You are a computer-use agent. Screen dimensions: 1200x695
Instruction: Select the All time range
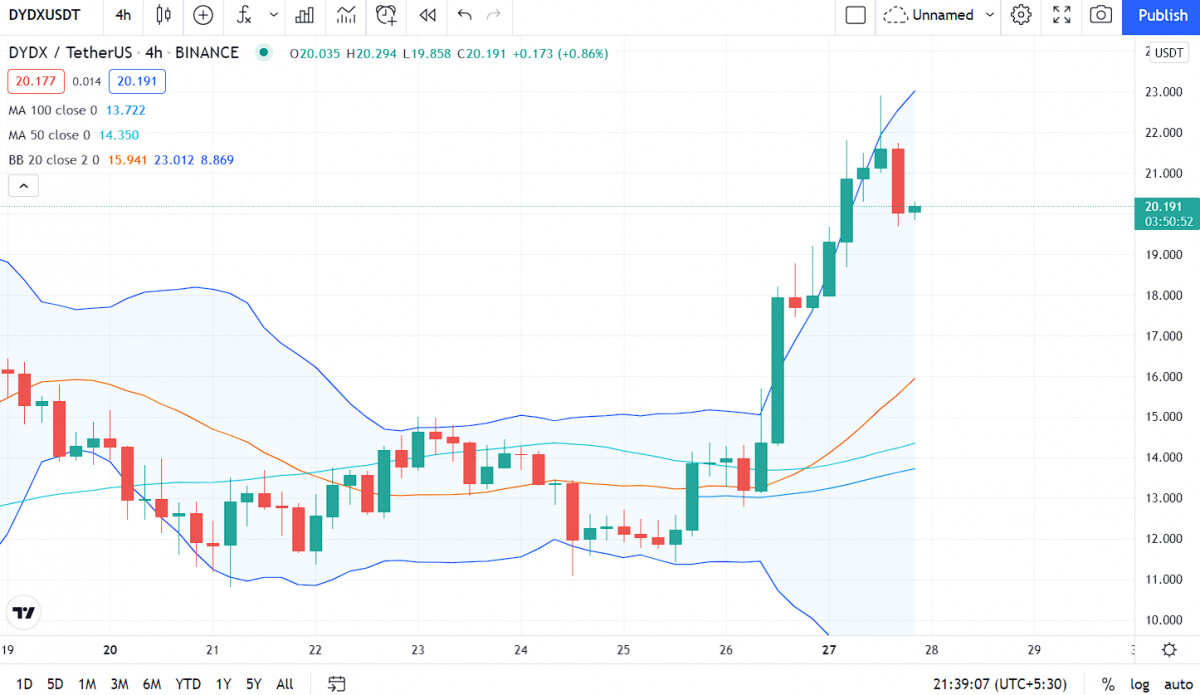point(285,684)
